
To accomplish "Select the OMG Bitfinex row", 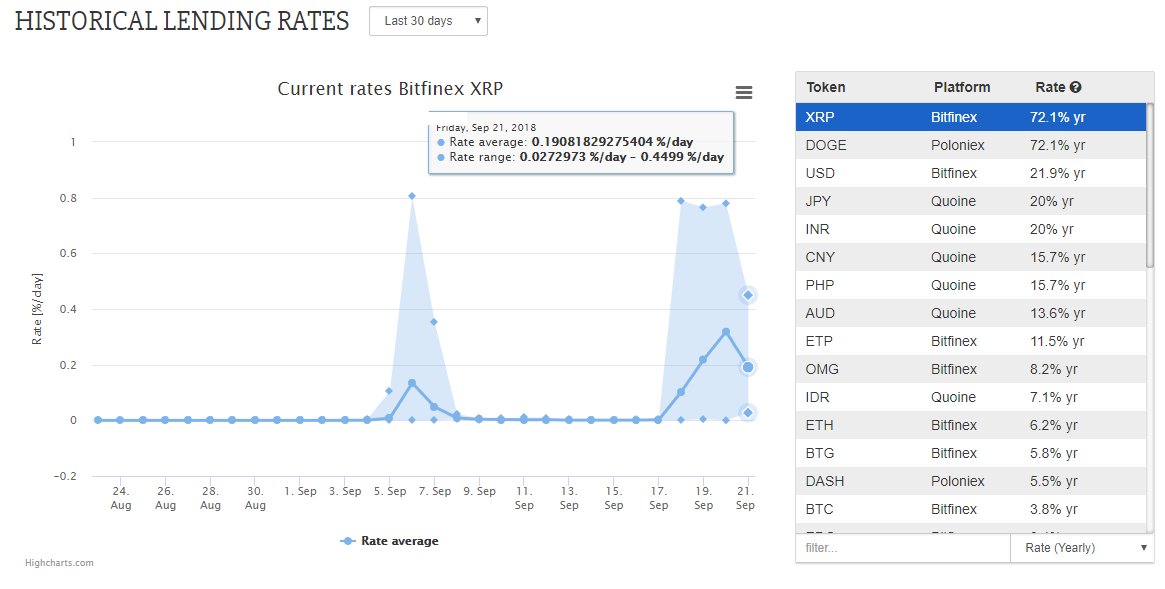I will [x=971, y=369].
